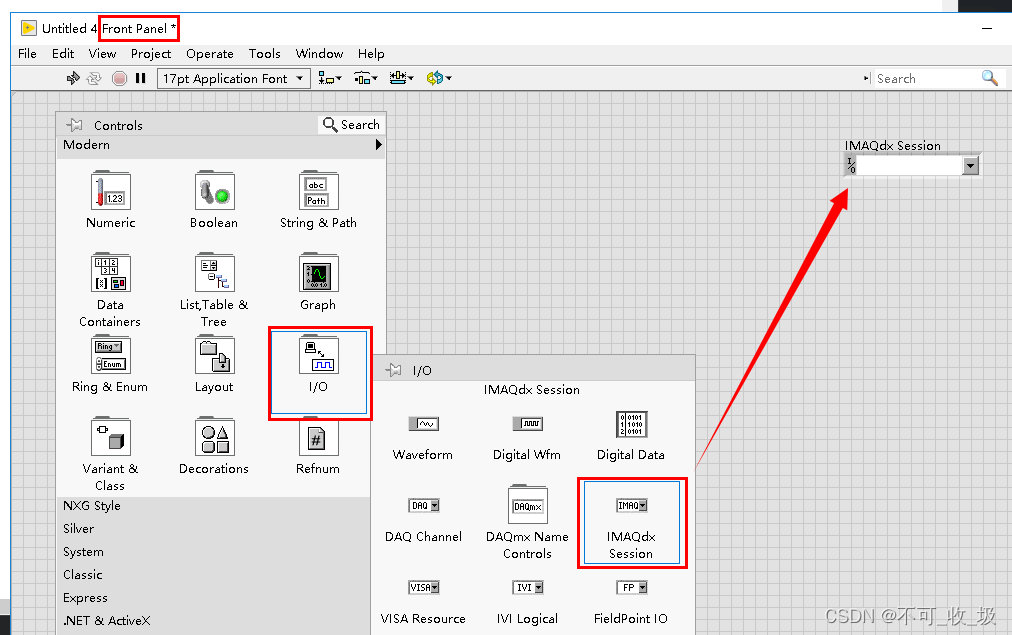
Task: Open the 17pt Application Font dropdown
Action: (x=233, y=78)
